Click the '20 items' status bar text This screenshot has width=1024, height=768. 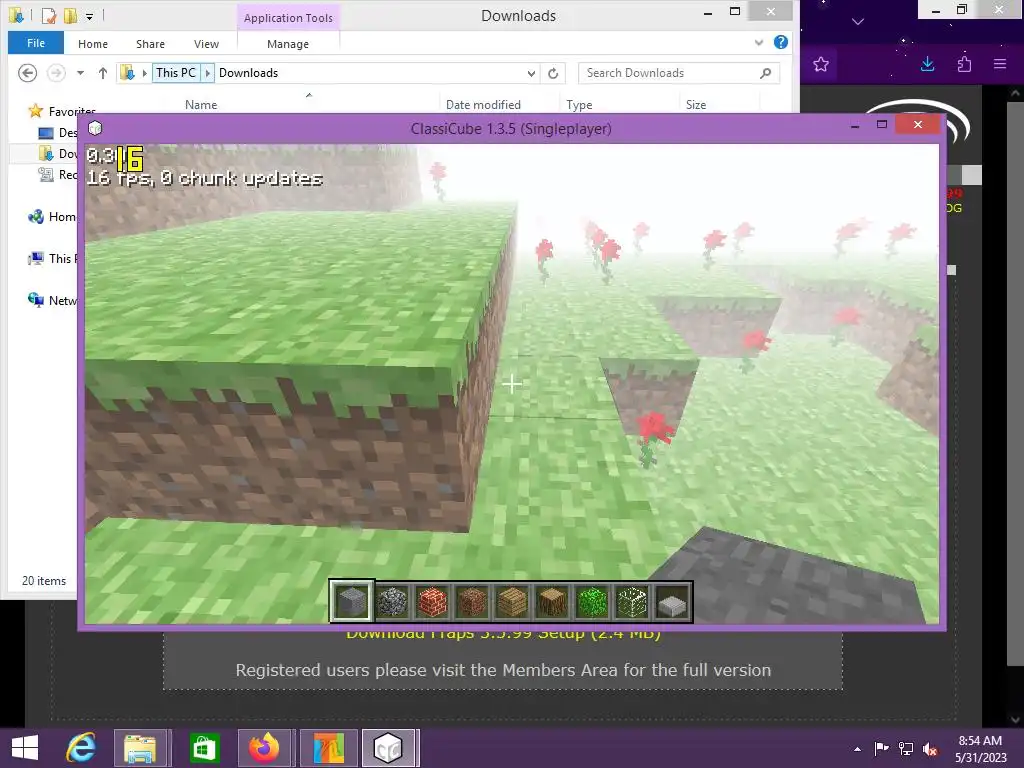(x=44, y=581)
